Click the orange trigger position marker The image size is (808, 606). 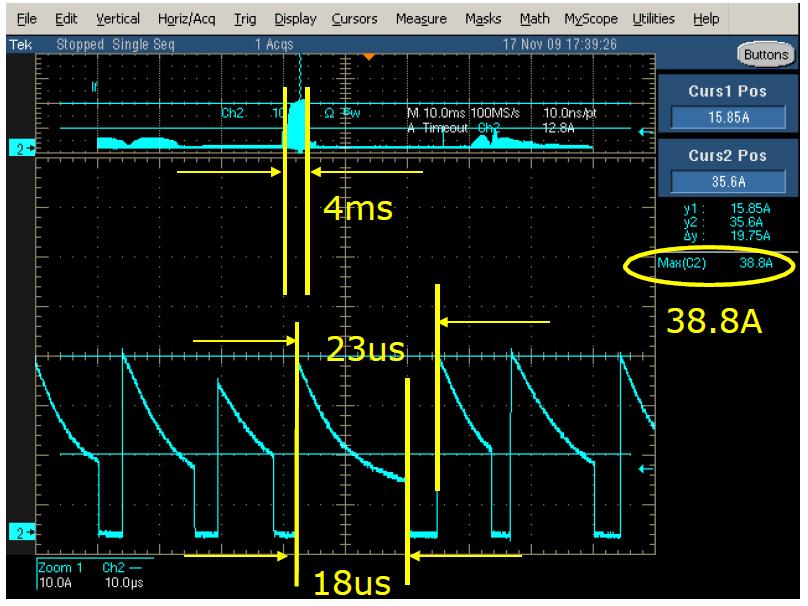tap(369, 56)
